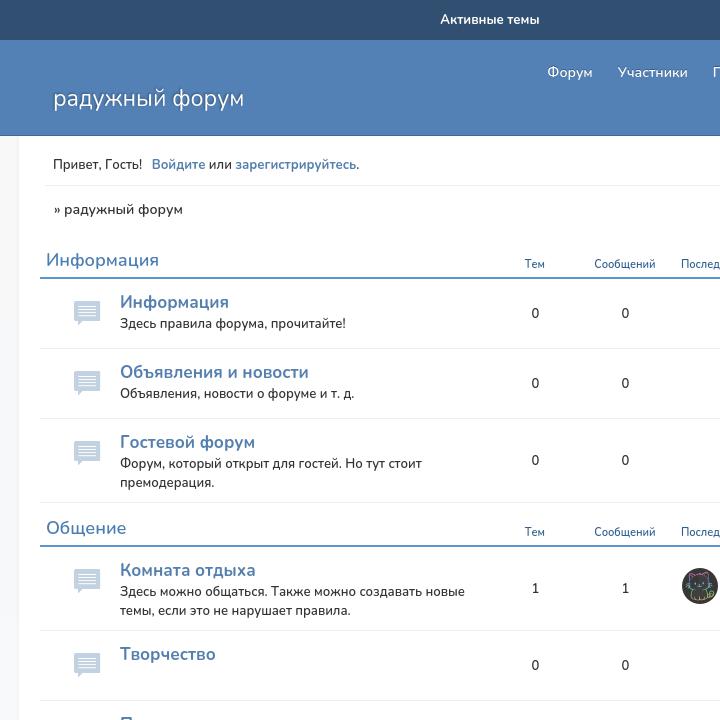Click the зарегистрируйтесь registration link
720x720 pixels.
296,164
